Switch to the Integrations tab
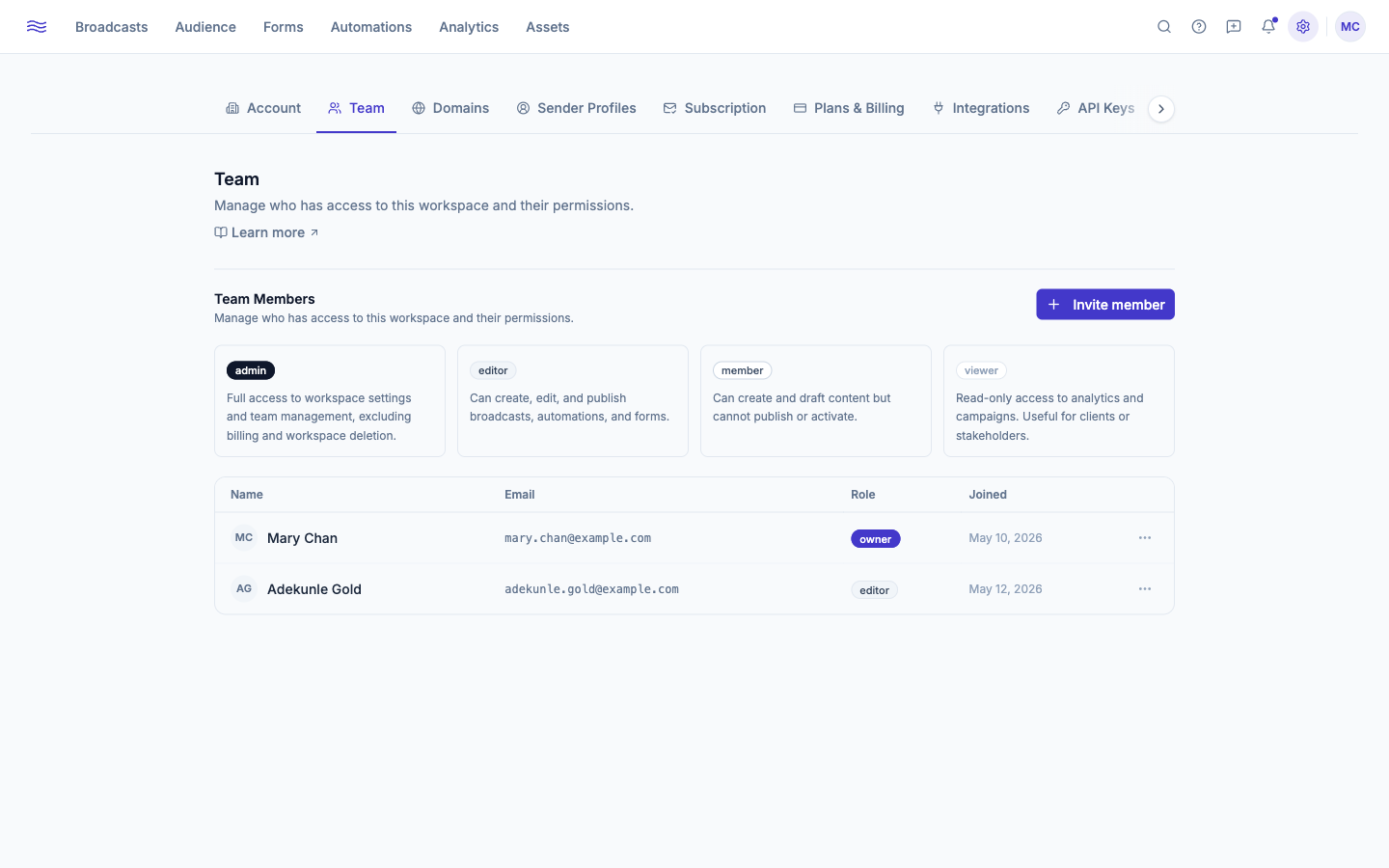Screen dimensions: 1389x868 point(981,108)
